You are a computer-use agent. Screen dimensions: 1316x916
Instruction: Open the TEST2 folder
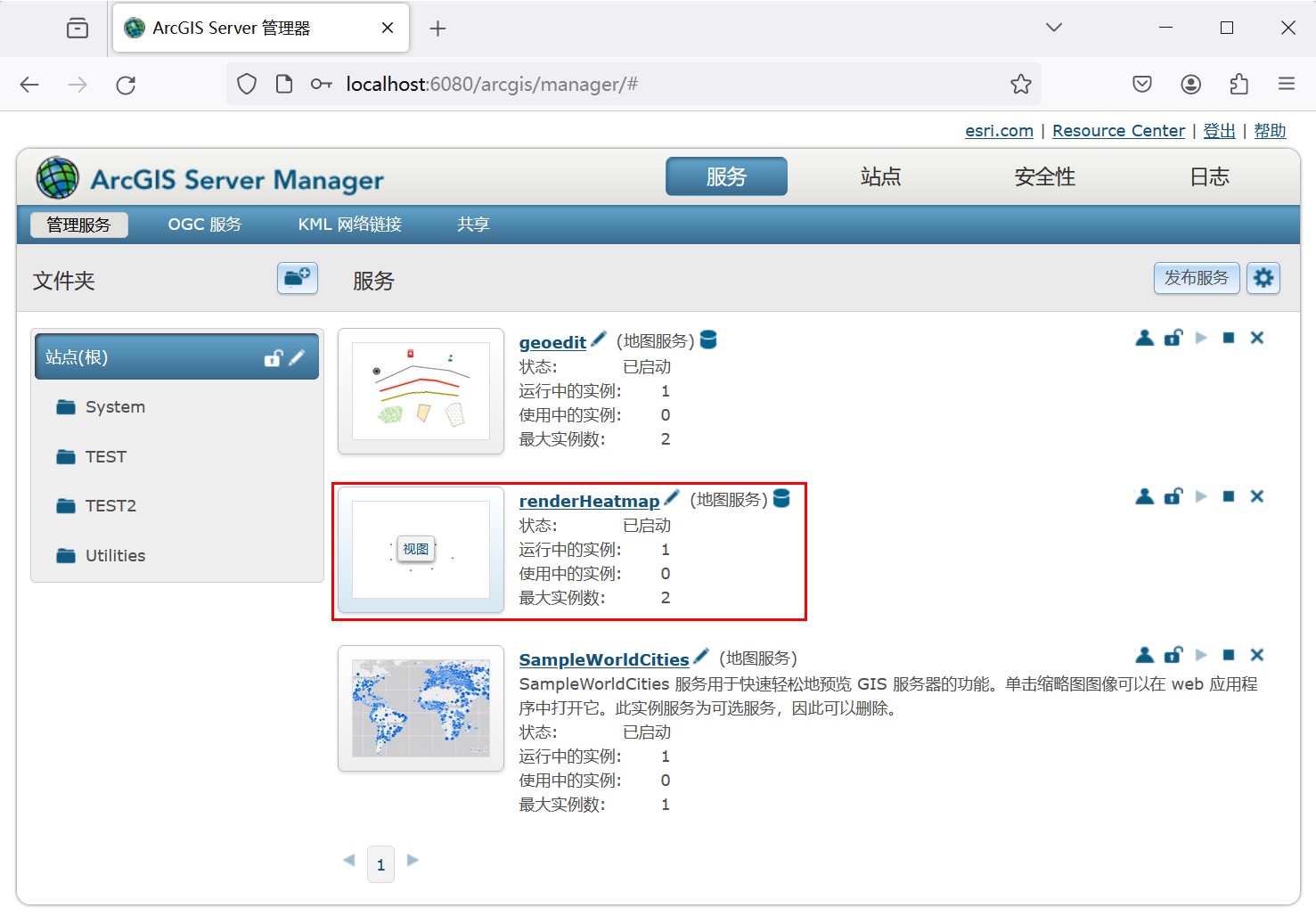pyautogui.click(x=96, y=506)
